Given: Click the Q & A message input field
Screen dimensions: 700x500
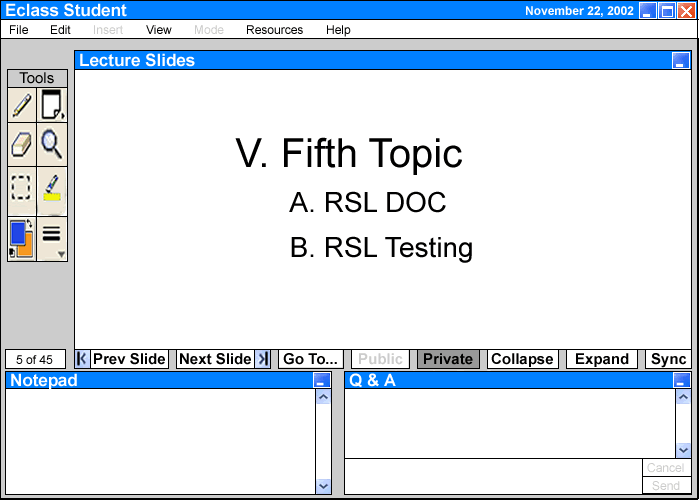Looking at the screenshot, I should pyautogui.click(x=492, y=476).
